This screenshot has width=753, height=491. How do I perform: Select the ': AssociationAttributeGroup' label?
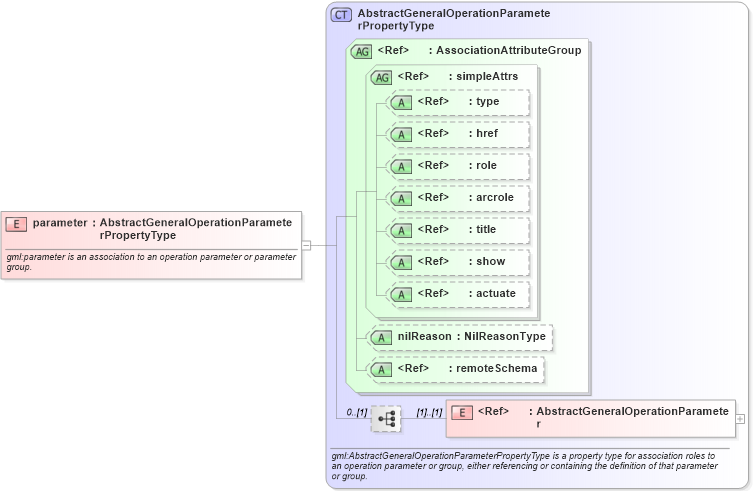click(505, 50)
